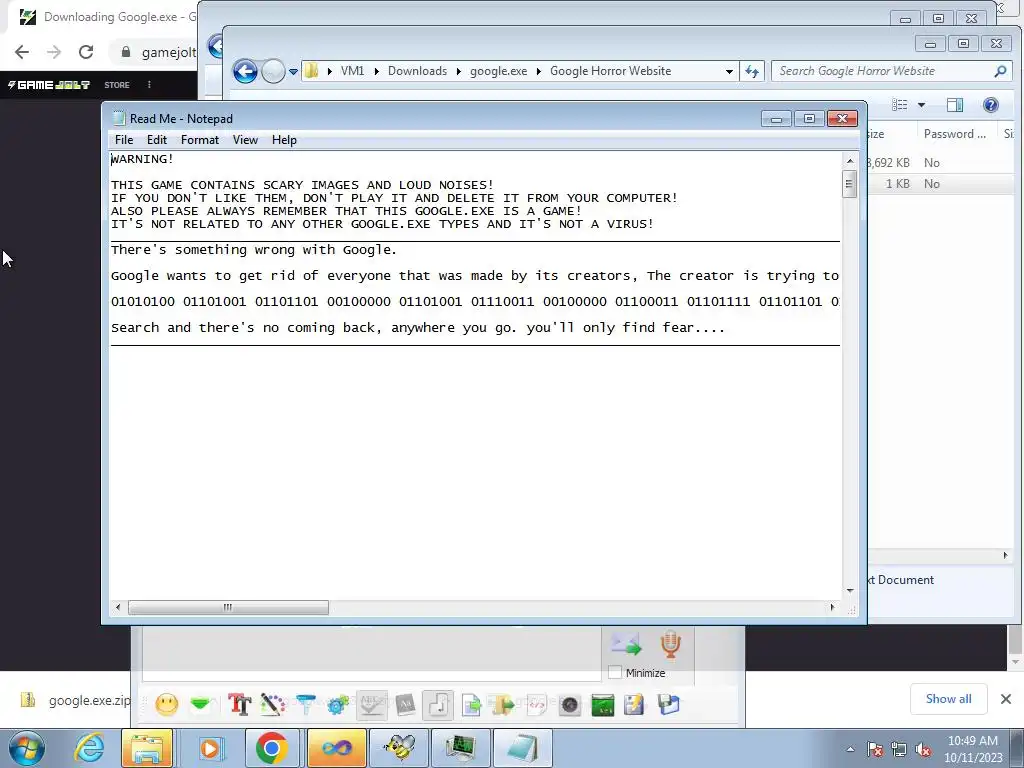Click the Notepad vertical scrollbar thumb
The height and width of the screenshot is (768, 1024).
click(x=850, y=184)
